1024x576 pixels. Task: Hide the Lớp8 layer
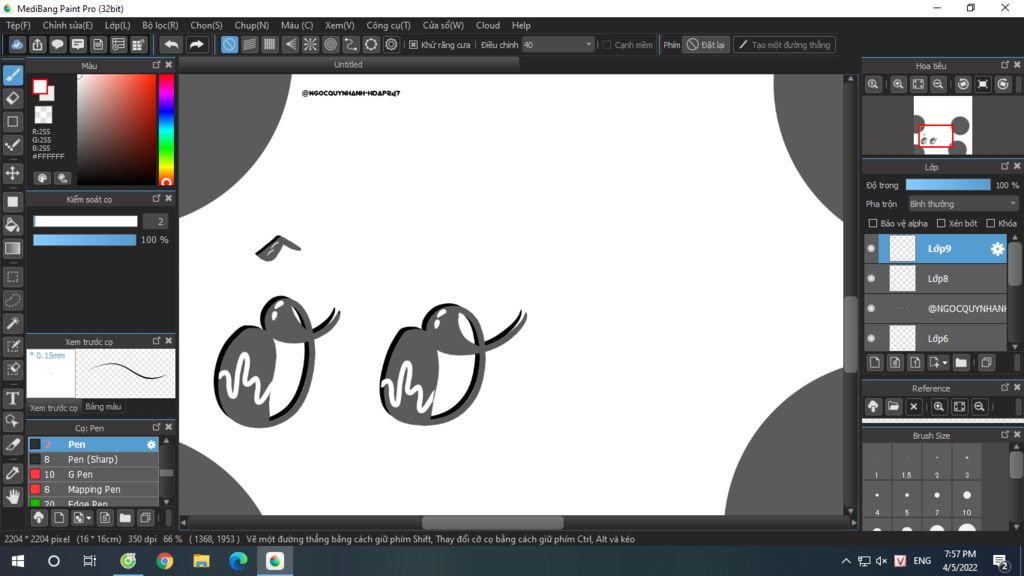coord(871,279)
